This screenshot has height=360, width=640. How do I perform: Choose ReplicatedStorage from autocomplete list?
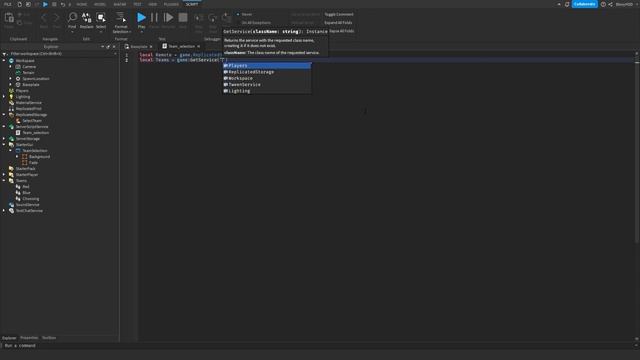[267, 72]
